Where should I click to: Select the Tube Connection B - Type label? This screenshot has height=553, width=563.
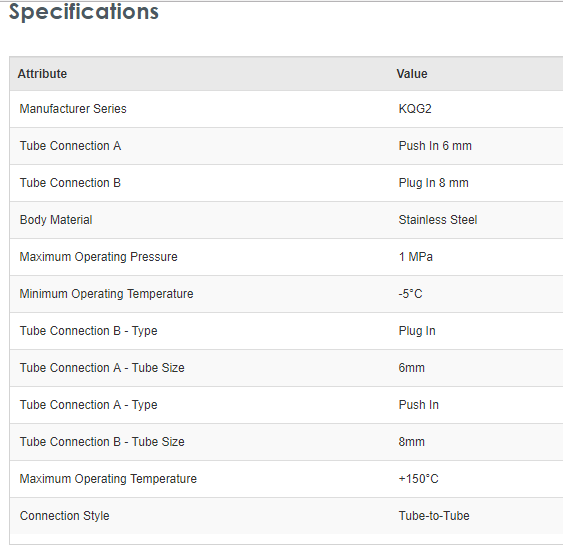pos(88,330)
